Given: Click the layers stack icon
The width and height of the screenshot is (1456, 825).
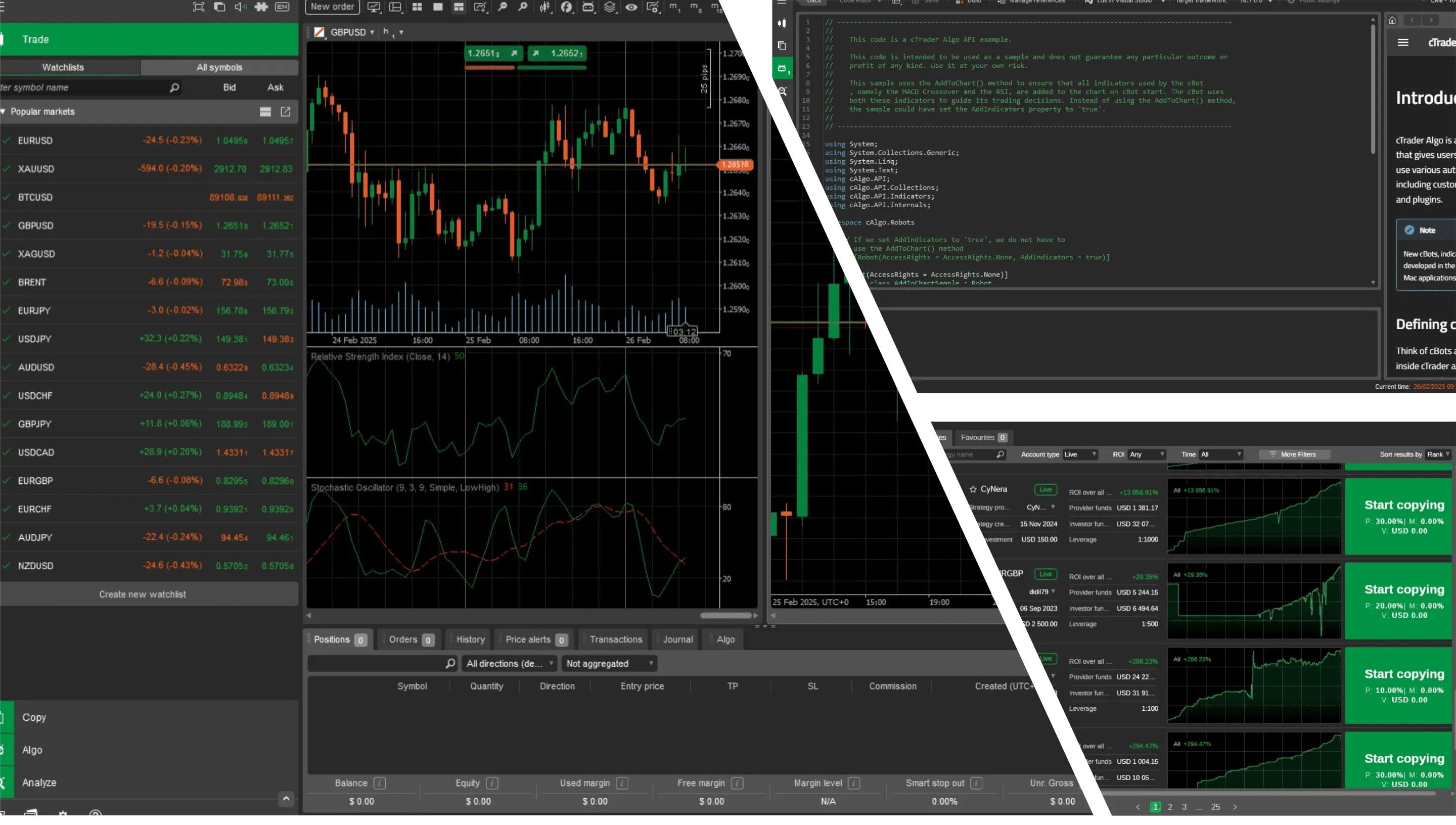Looking at the screenshot, I should click(610, 7).
